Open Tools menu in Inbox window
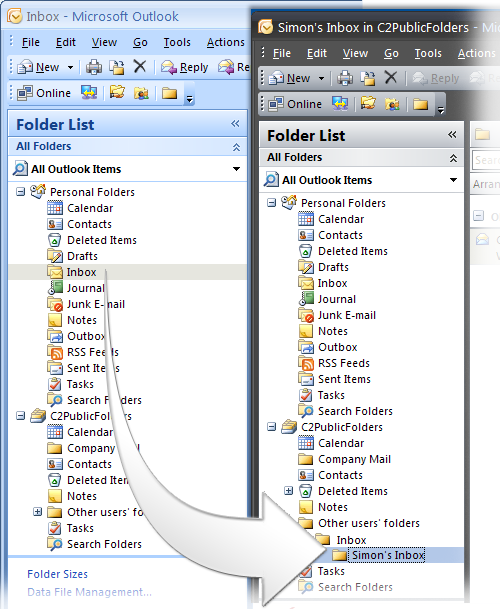 click(x=177, y=42)
